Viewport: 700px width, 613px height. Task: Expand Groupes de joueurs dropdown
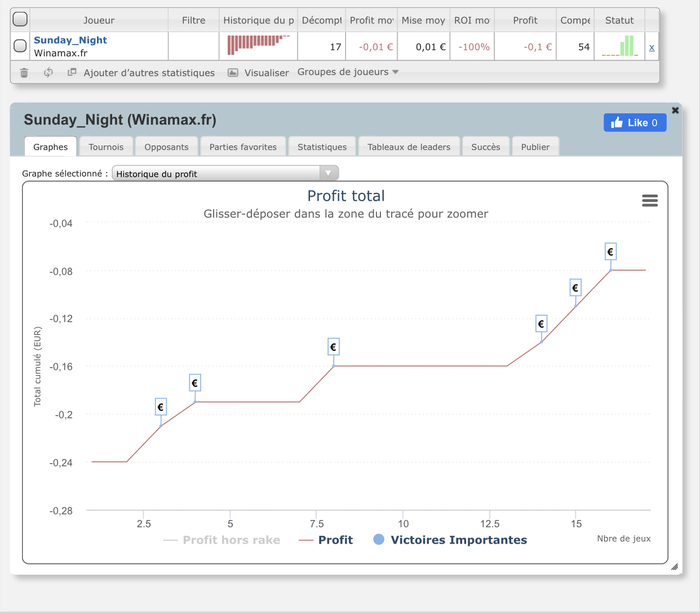tap(348, 72)
